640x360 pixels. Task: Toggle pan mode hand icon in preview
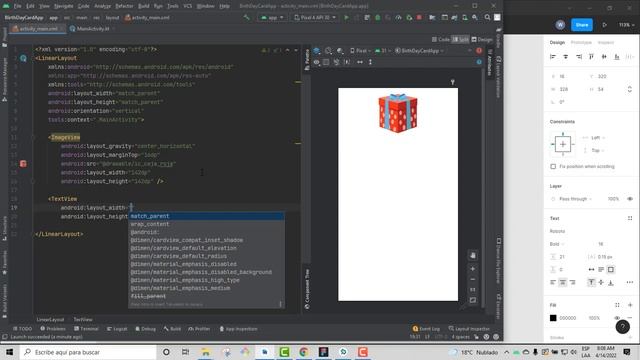(x=472, y=256)
